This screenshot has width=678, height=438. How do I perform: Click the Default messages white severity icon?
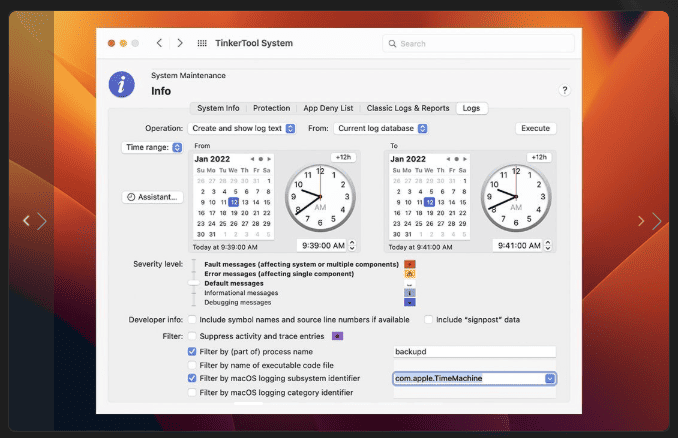pos(409,284)
